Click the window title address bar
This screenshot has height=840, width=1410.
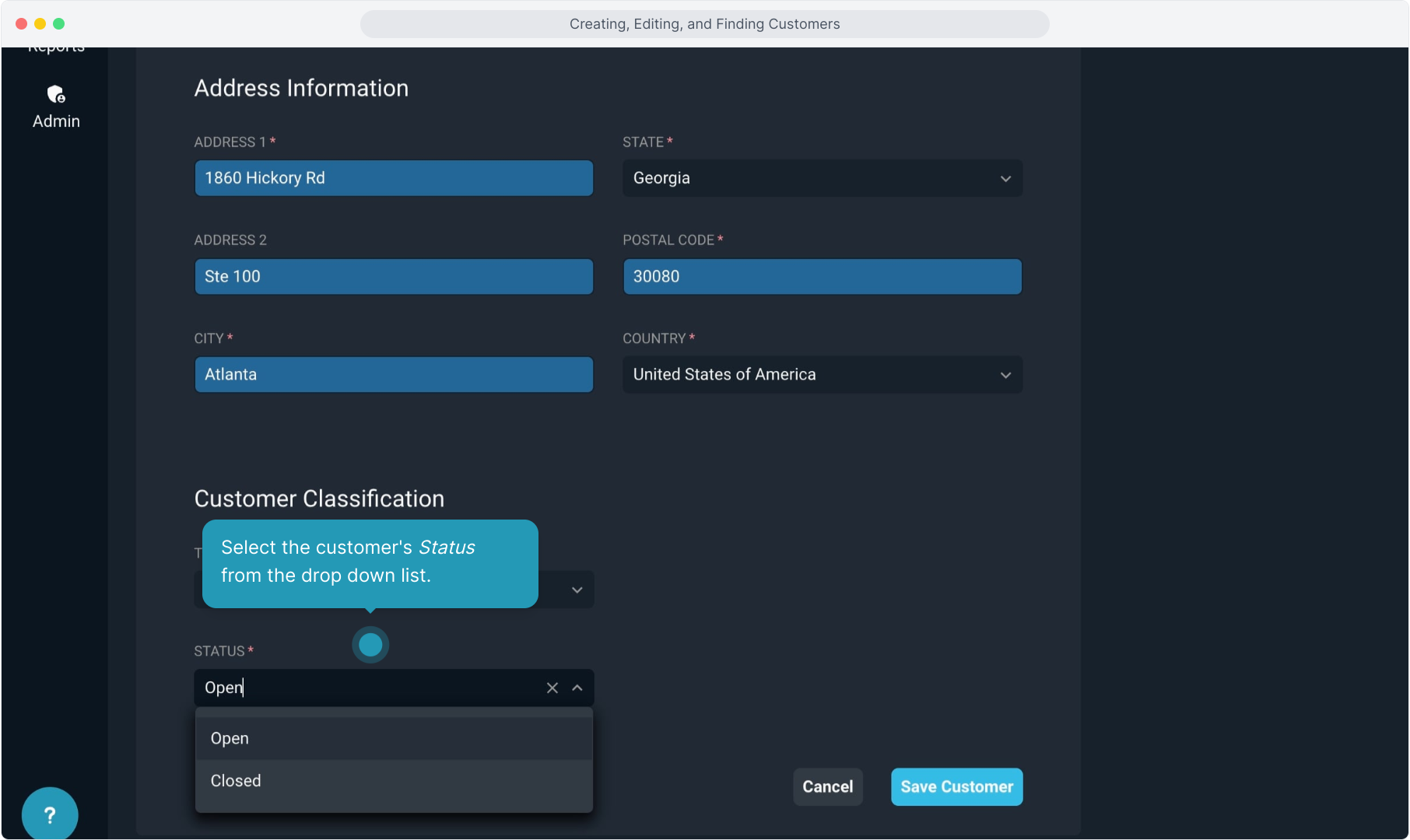[704, 24]
